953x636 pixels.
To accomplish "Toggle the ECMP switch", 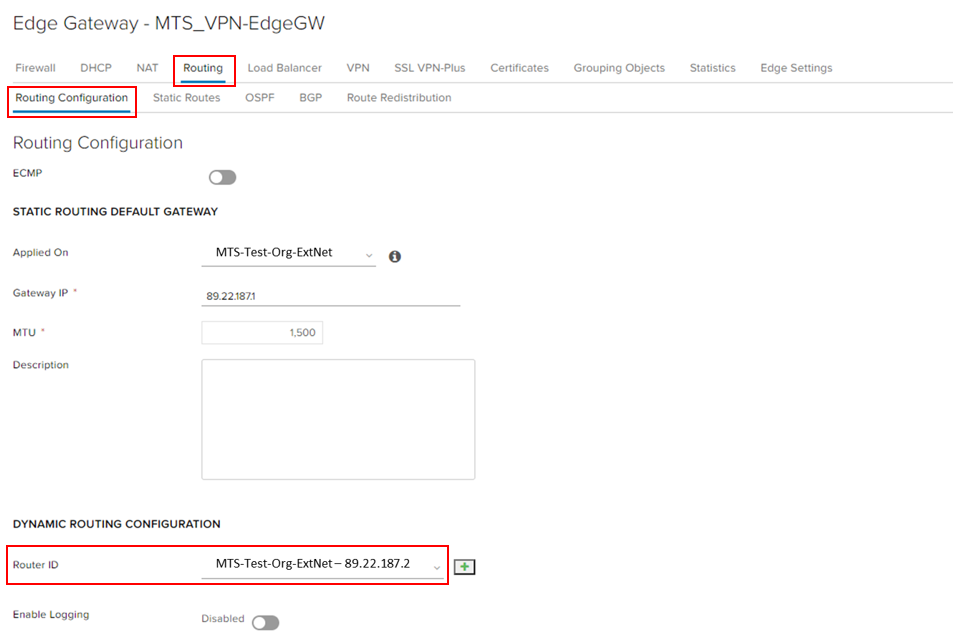I will (x=222, y=177).
